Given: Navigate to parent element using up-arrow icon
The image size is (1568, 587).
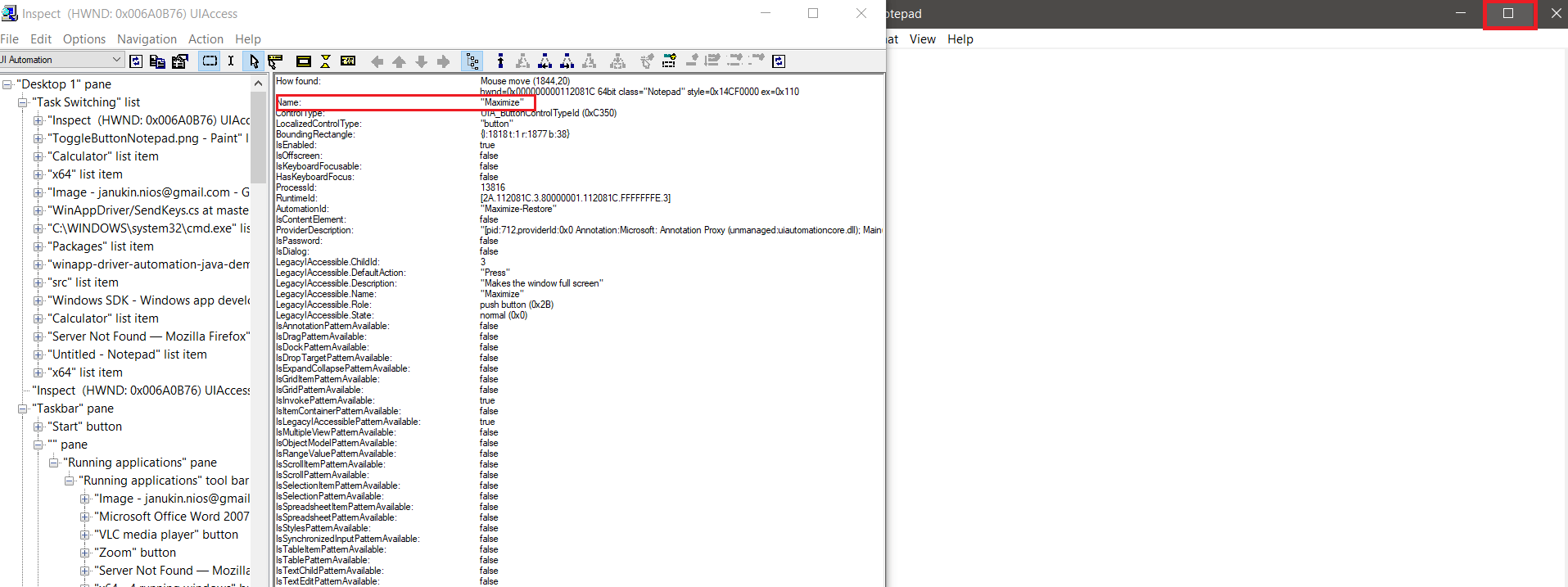Looking at the screenshot, I should pos(399,61).
